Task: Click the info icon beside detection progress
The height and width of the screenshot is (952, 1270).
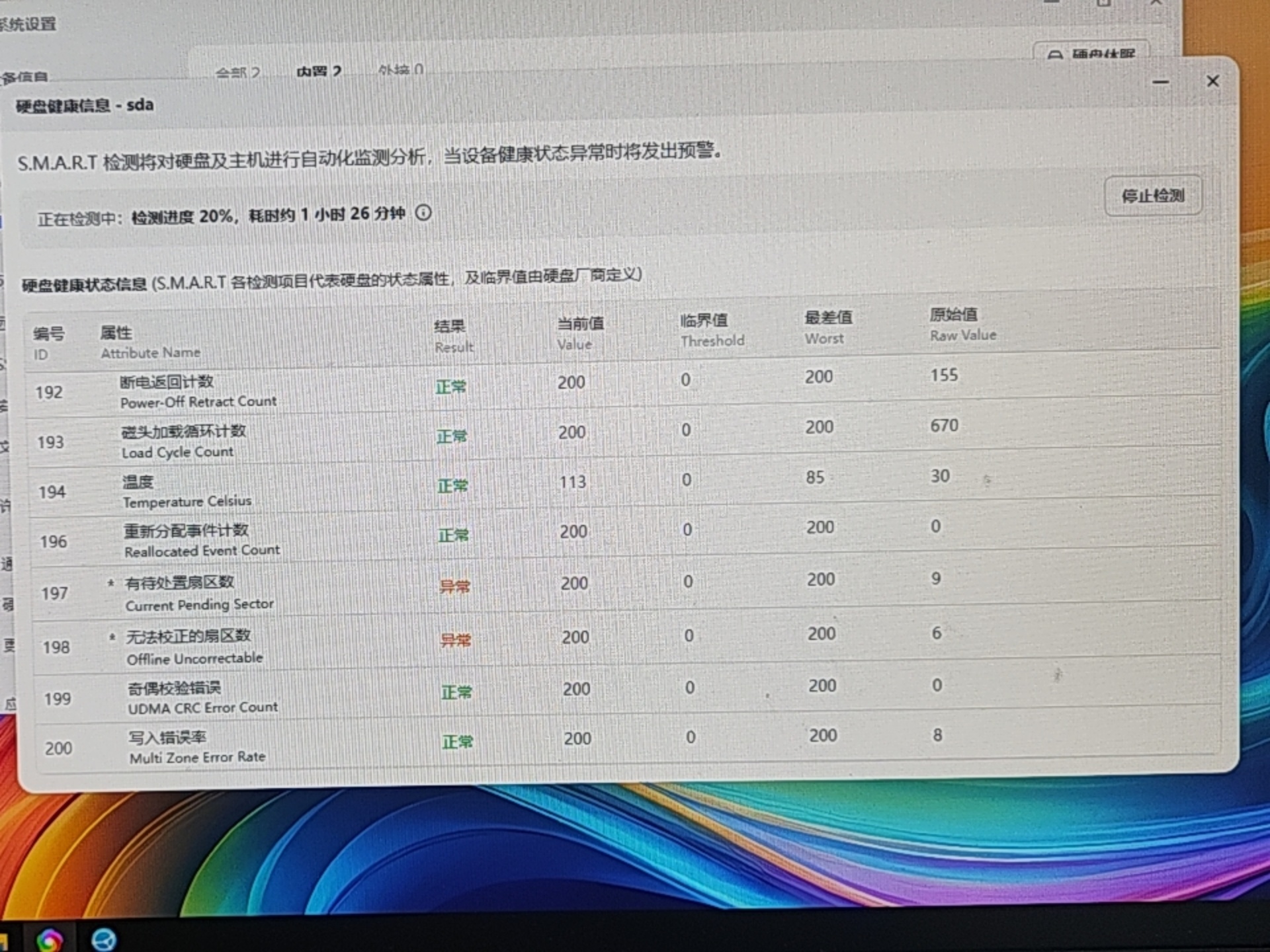Action: (x=423, y=213)
